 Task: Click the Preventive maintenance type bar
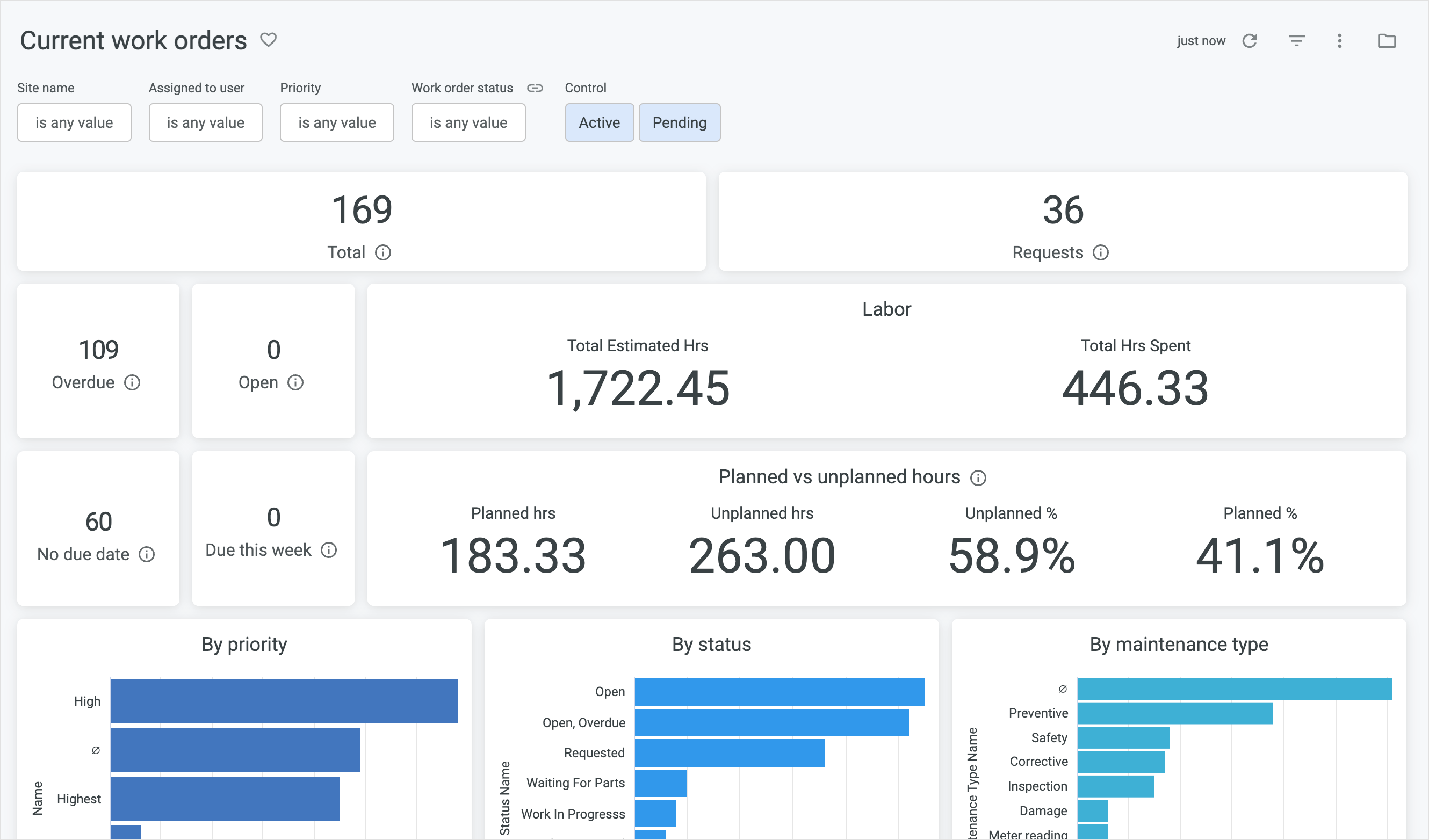pos(1174,713)
